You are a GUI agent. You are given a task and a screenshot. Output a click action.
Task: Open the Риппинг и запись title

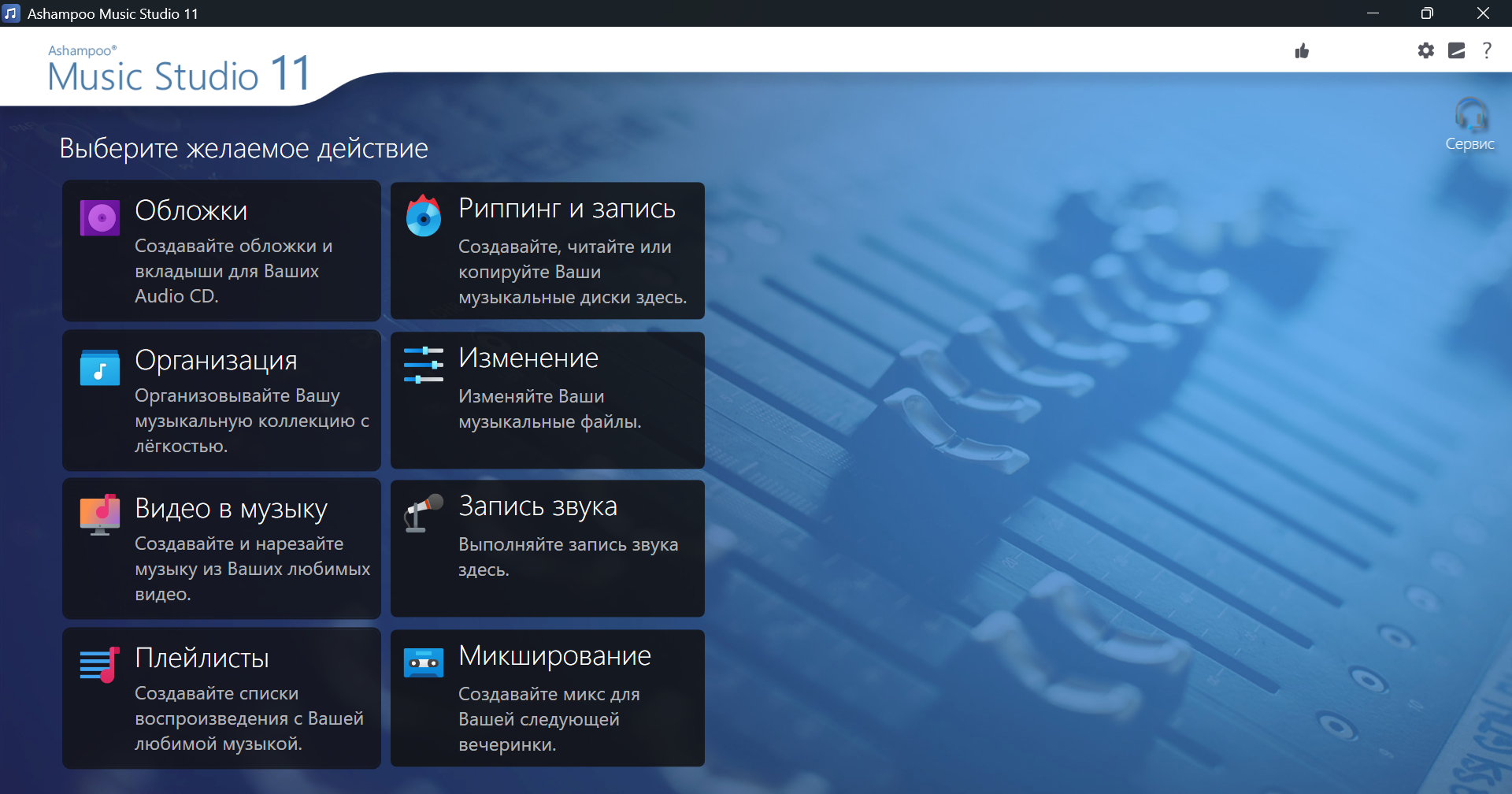point(567,209)
